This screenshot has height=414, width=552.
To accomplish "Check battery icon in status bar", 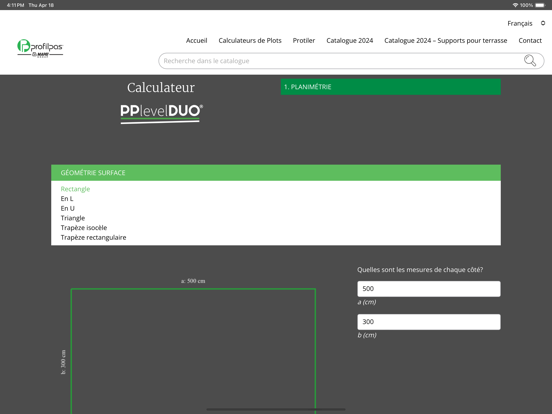I will point(540,5).
